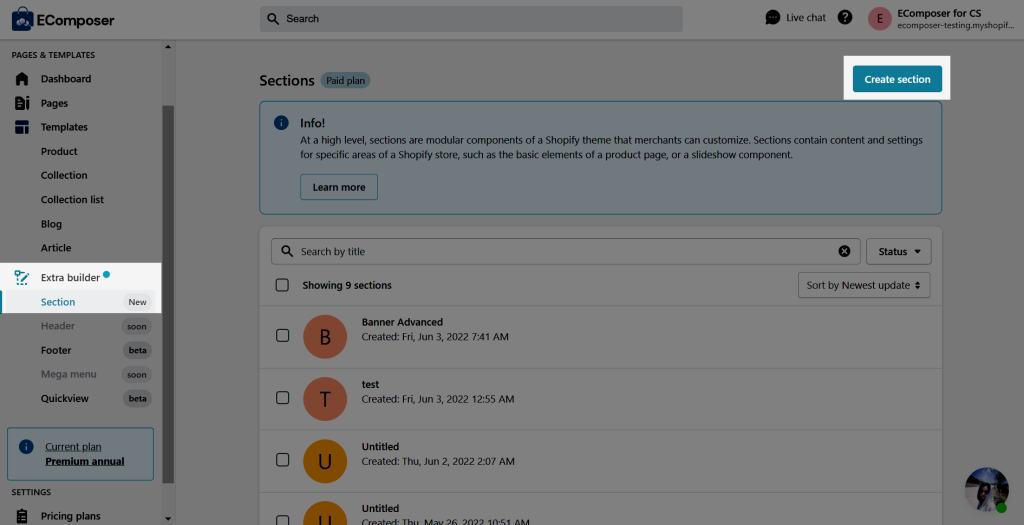Click the Learn more button
This screenshot has width=1024, height=525.
point(339,187)
